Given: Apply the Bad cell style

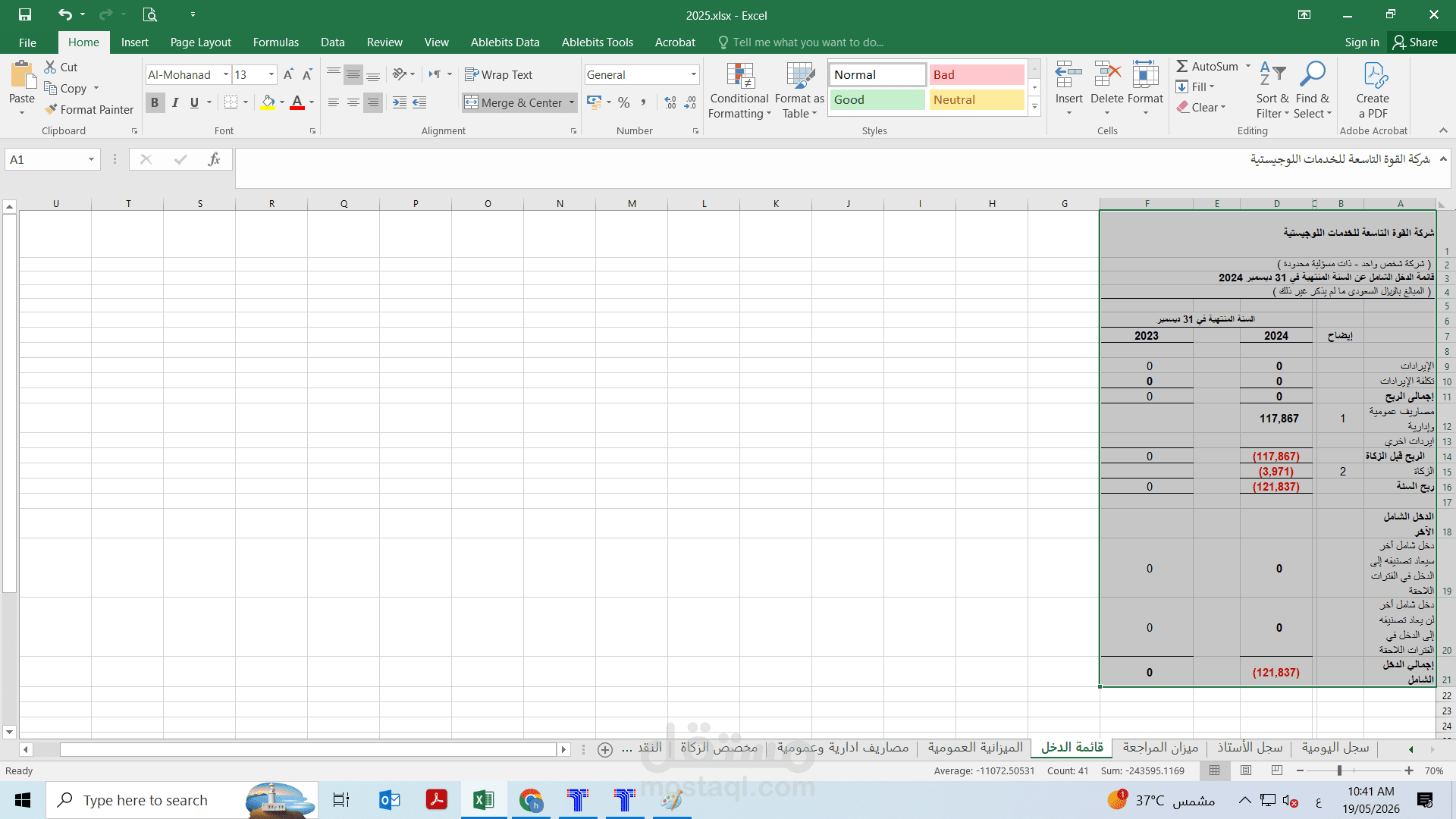Looking at the screenshot, I should click(977, 74).
